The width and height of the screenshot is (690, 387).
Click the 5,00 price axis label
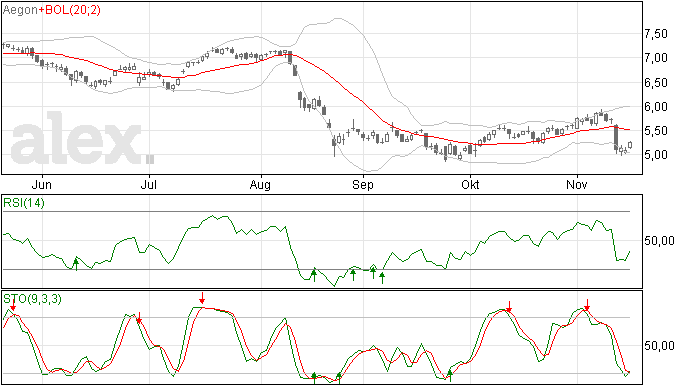click(656, 155)
